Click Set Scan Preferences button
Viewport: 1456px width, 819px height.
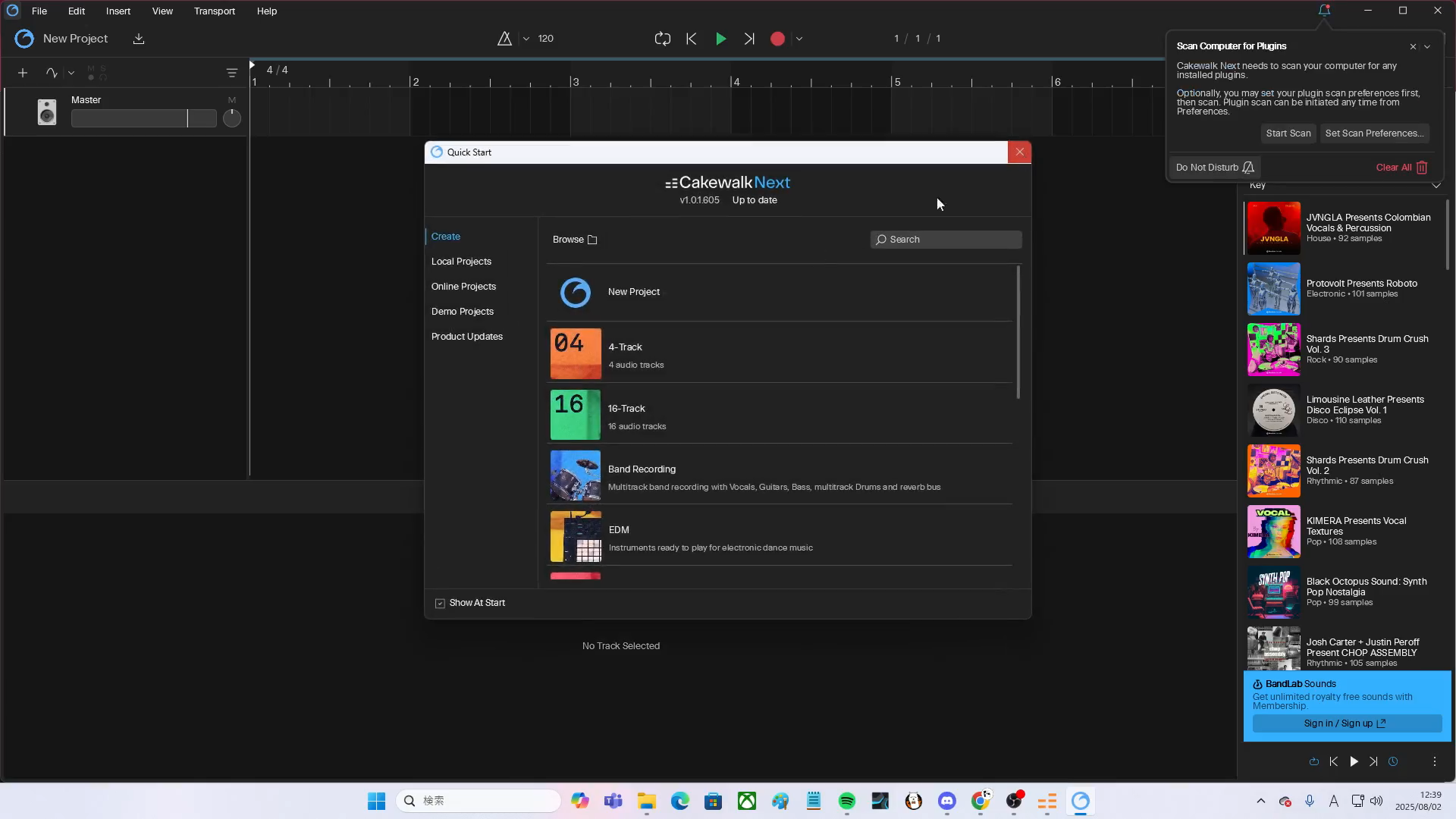(x=1374, y=133)
